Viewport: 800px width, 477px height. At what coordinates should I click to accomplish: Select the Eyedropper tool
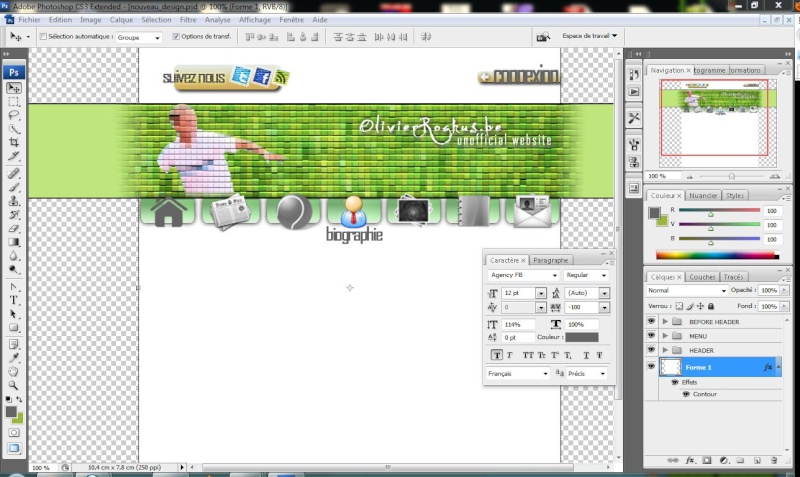tap(14, 358)
